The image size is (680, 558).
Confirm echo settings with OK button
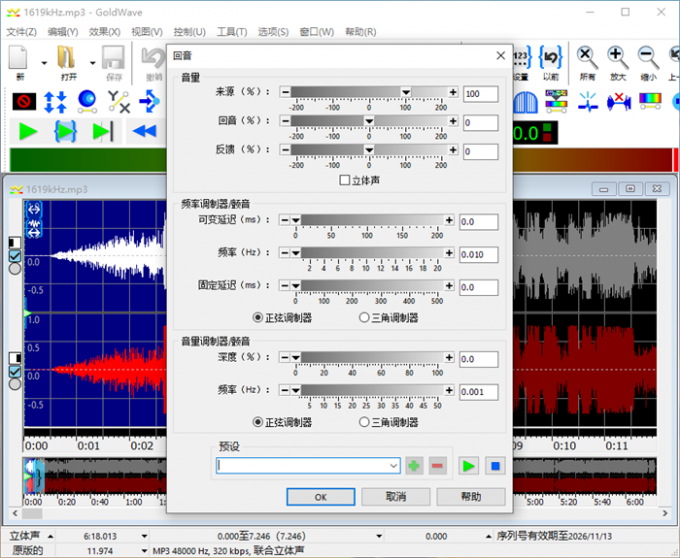[320, 497]
